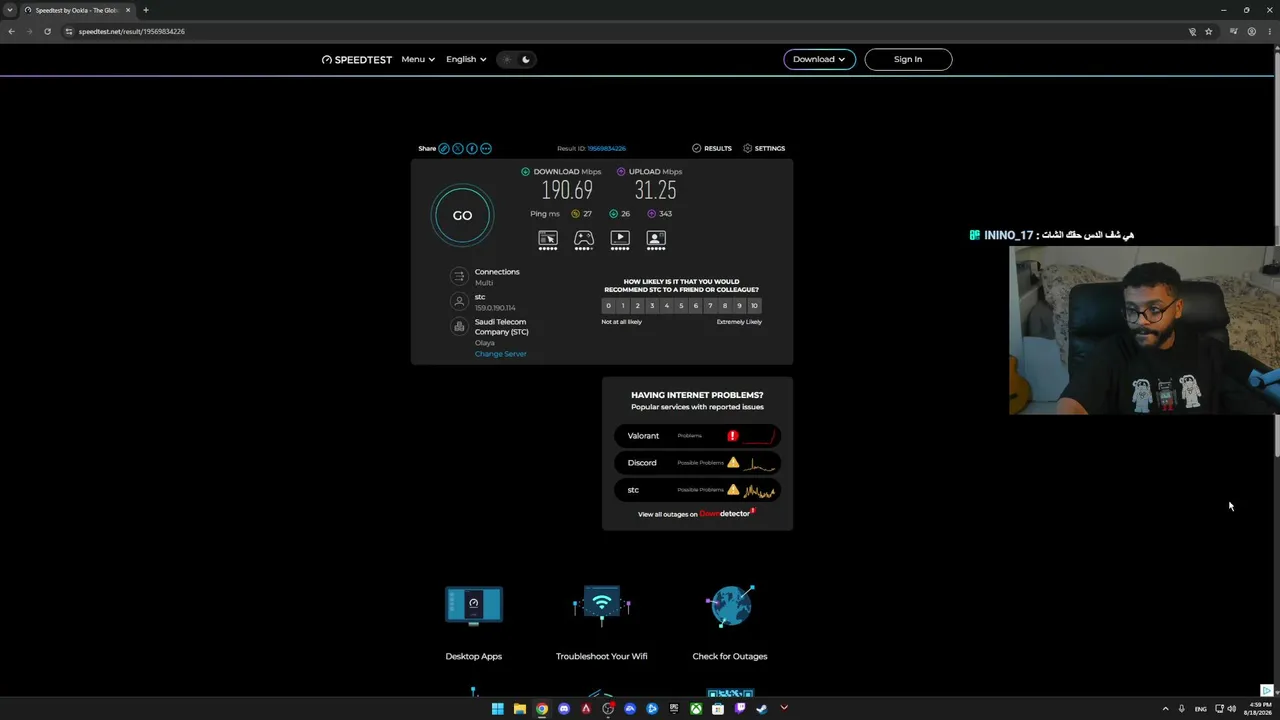The height and width of the screenshot is (720, 1280).
Task: Show hidden system tray icons
Action: click(1165, 709)
